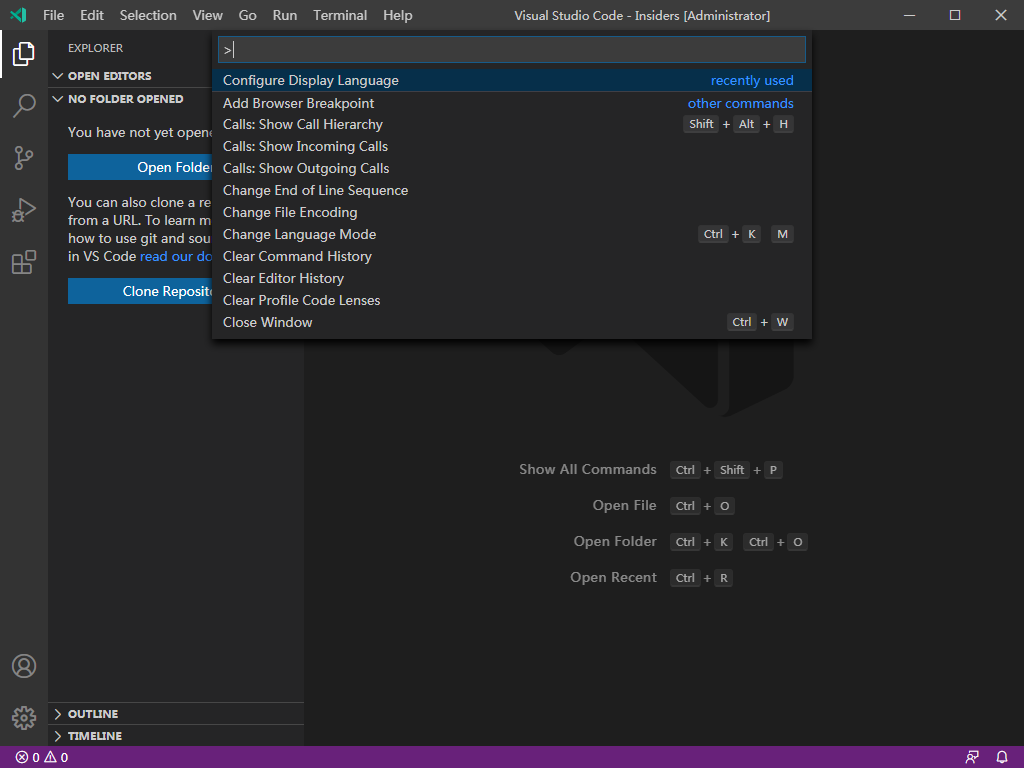Open the Run menu
Screen dimensions: 1024x768
click(285, 15)
